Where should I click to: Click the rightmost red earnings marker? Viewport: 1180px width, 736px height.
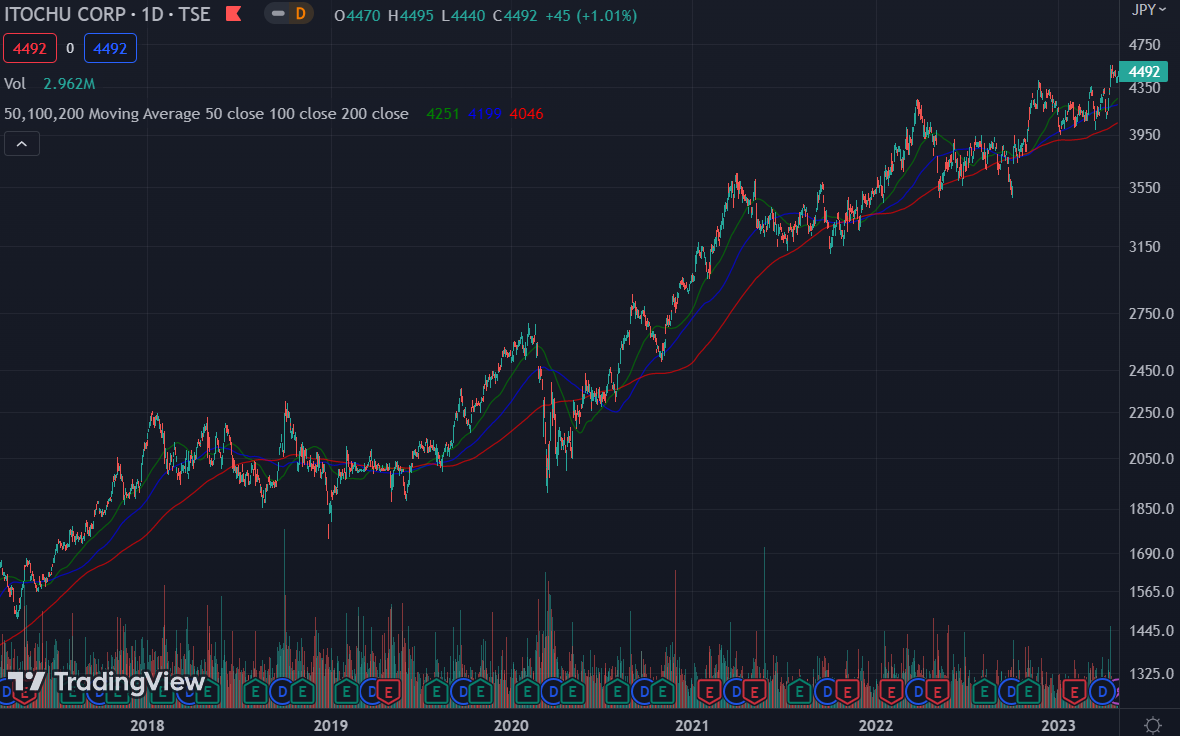[x=1073, y=691]
